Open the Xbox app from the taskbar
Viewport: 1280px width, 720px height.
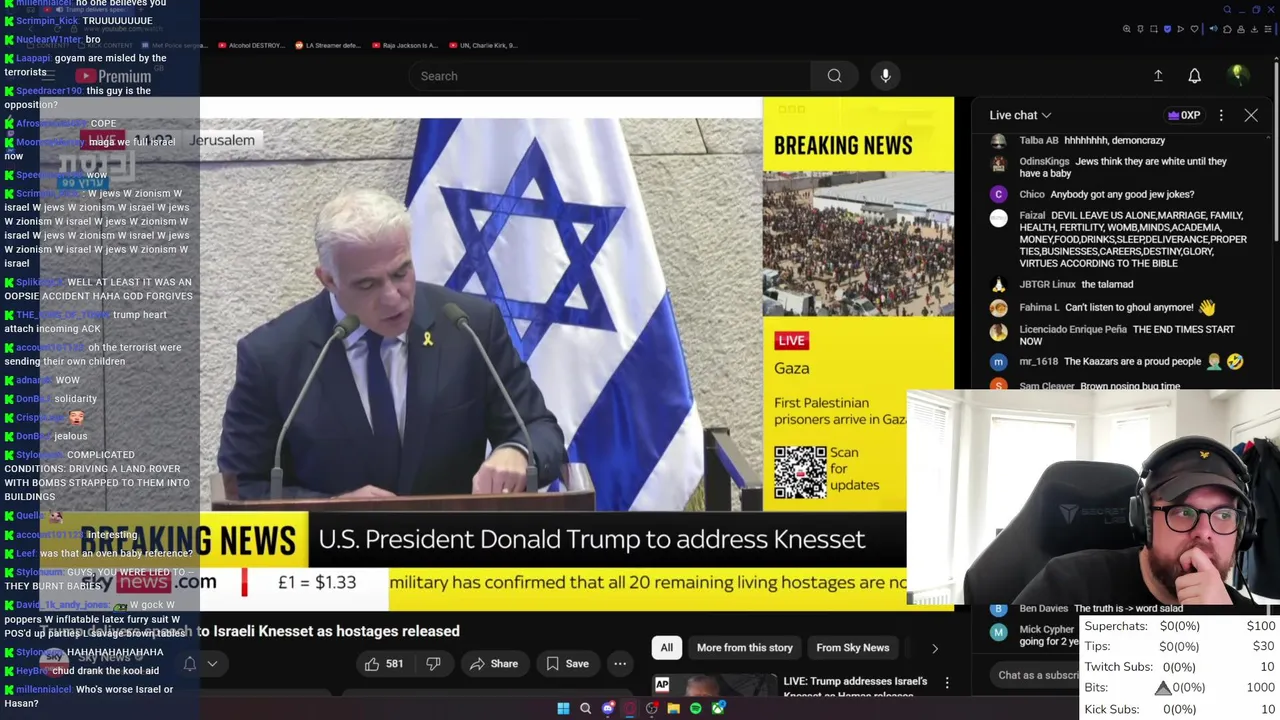coord(718,708)
